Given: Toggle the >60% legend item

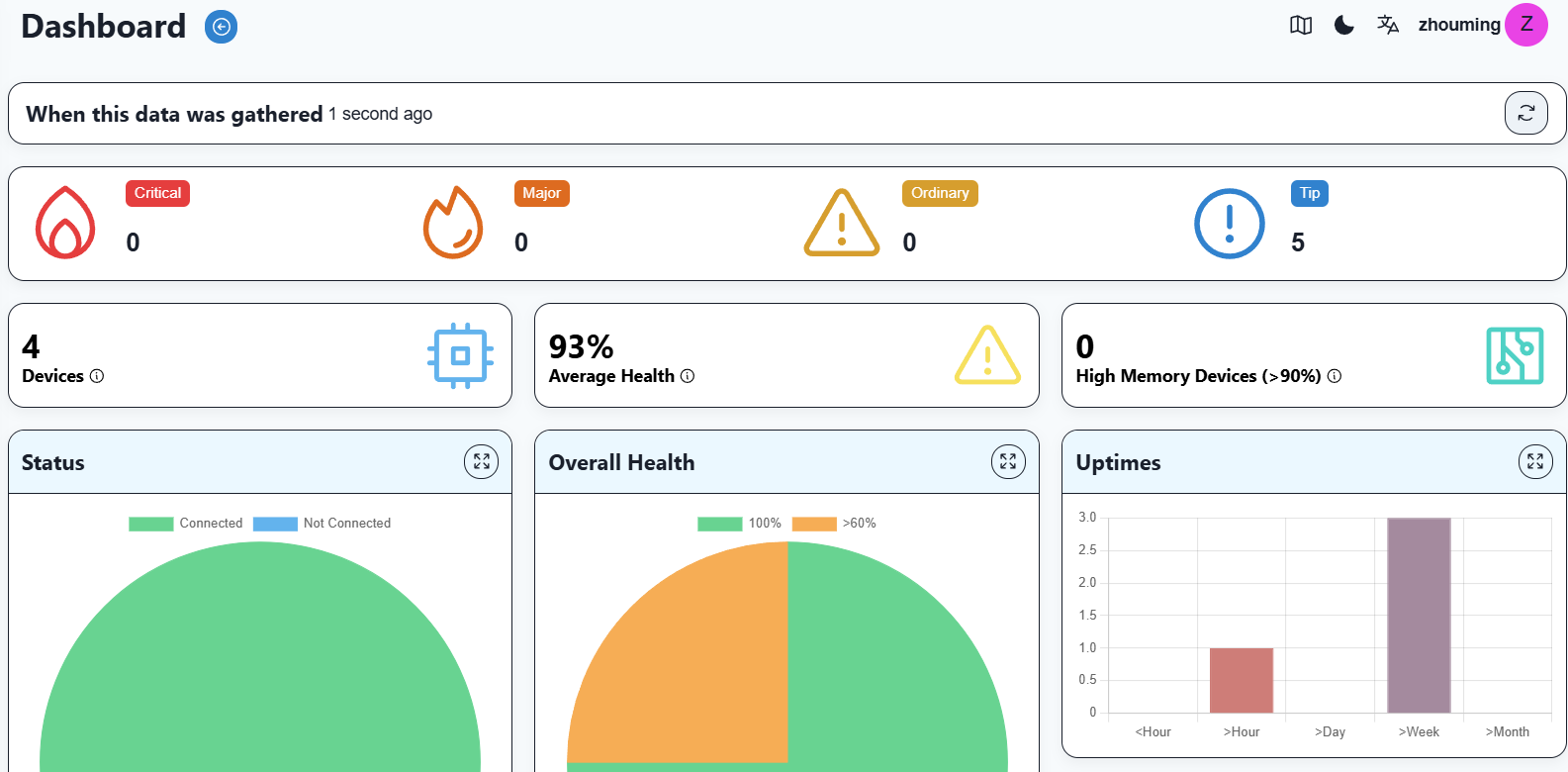Looking at the screenshot, I should pos(834,524).
